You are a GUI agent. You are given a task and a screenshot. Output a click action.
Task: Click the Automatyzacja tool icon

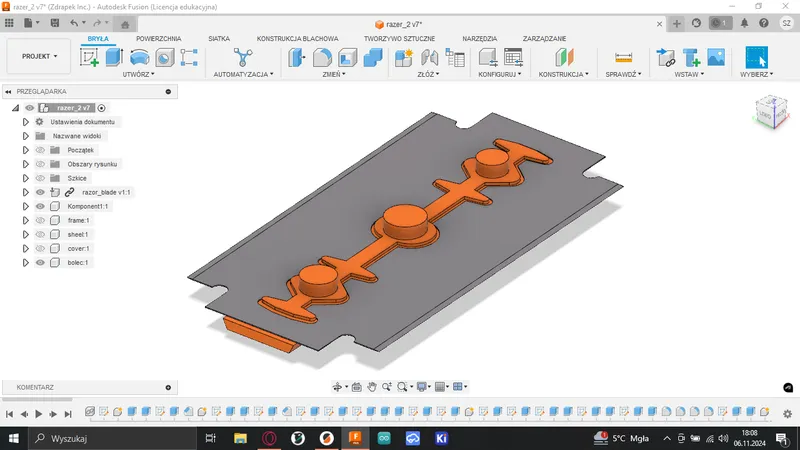(242, 58)
